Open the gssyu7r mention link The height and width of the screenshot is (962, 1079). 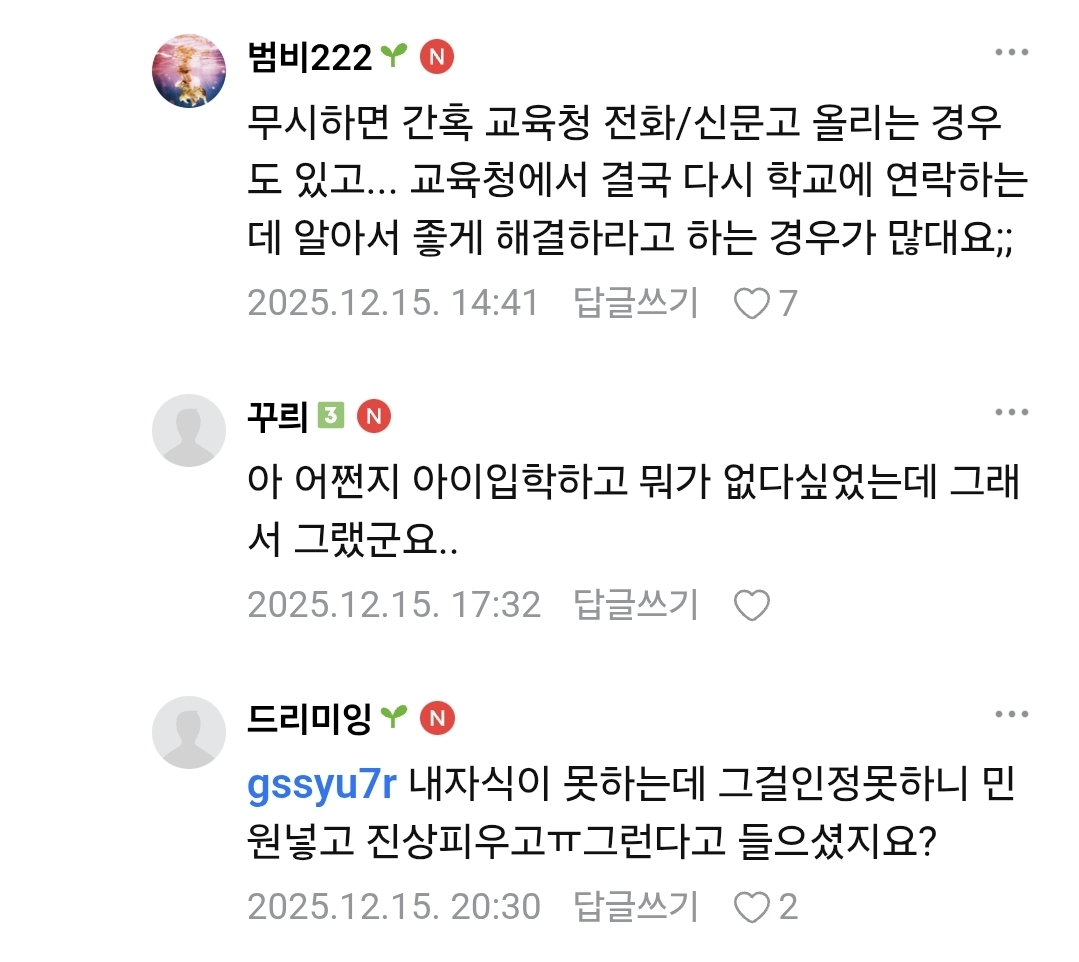pos(322,789)
